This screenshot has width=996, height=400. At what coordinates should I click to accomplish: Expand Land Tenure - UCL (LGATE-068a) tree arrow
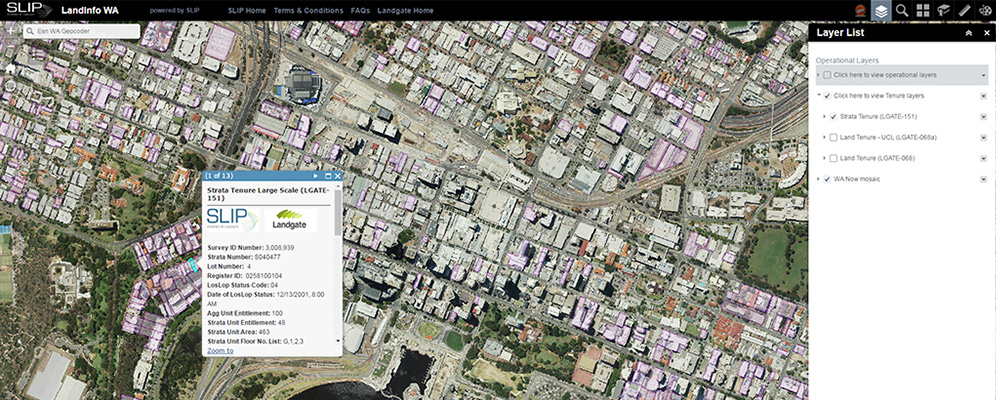824,137
